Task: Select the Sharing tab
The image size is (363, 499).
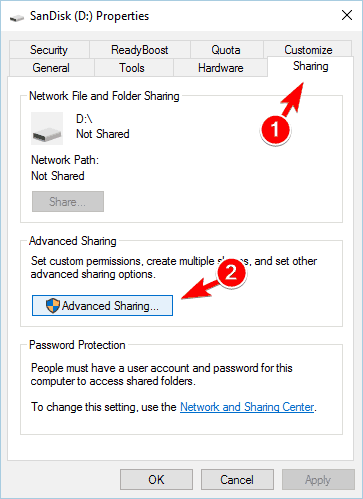Action: click(310, 66)
